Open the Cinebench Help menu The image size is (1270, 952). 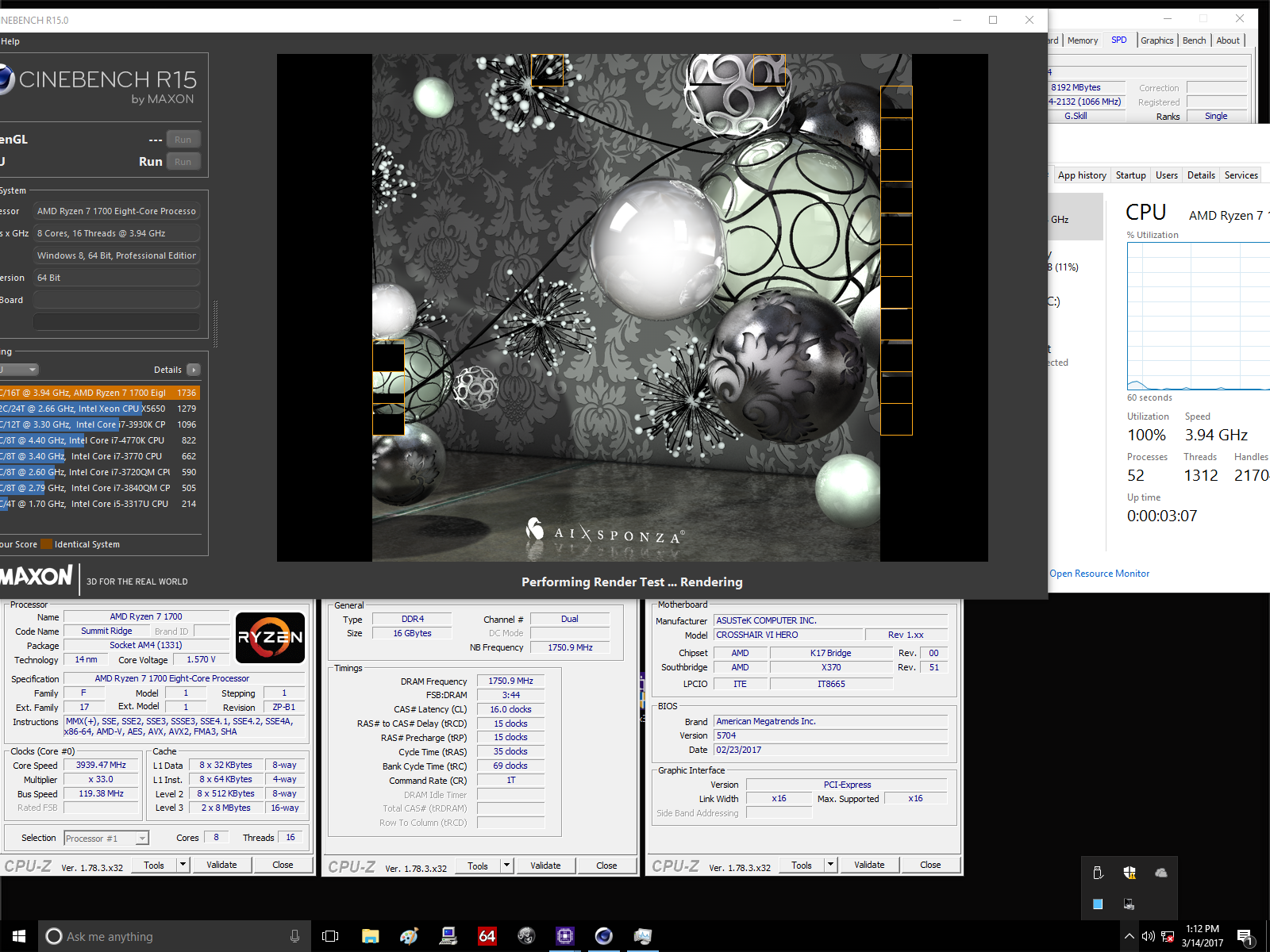(x=10, y=41)
